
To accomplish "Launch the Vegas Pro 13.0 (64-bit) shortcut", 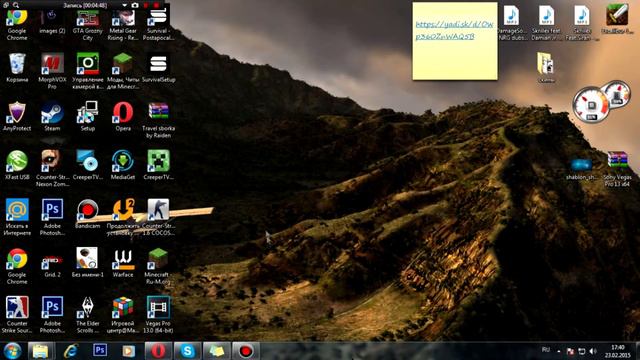I will coord(158,314).
